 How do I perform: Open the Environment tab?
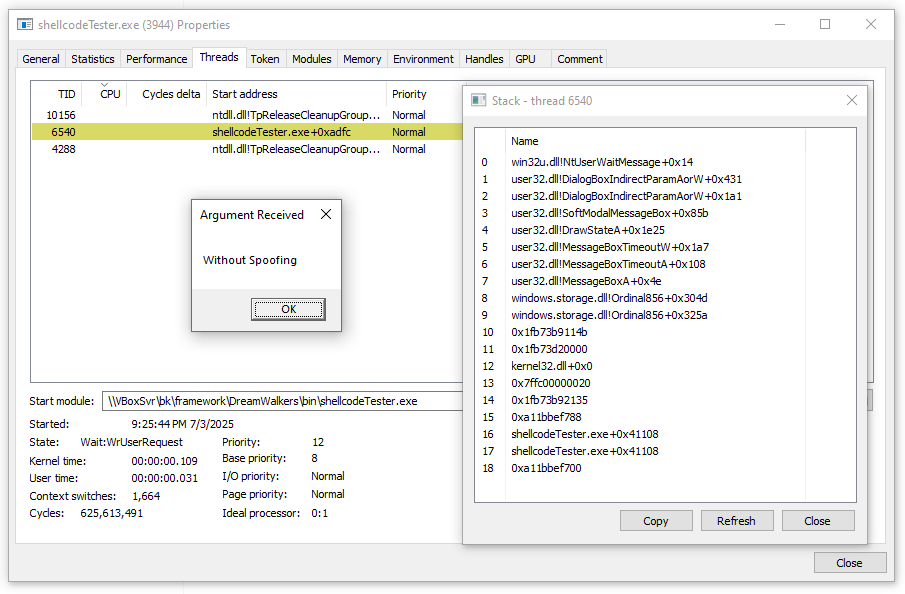click(423, 58)
